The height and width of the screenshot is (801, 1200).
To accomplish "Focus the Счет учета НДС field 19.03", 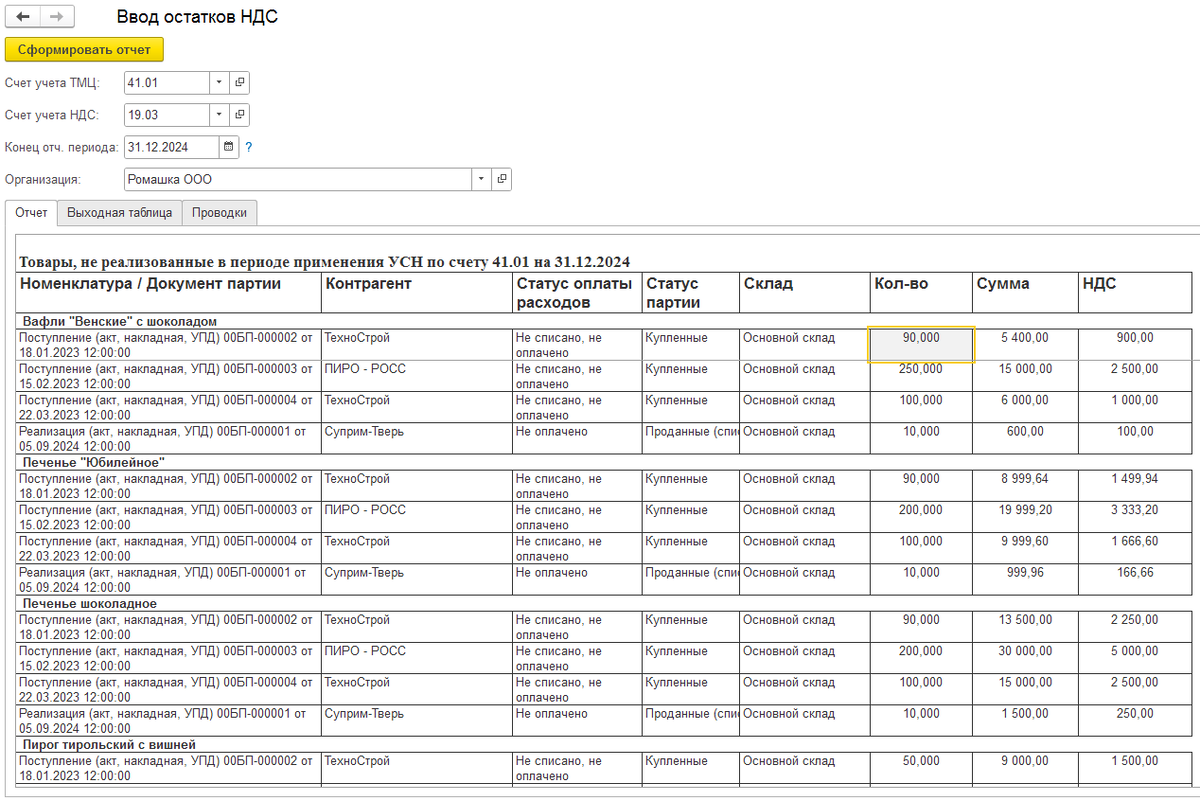I will (x=167, y=115).
